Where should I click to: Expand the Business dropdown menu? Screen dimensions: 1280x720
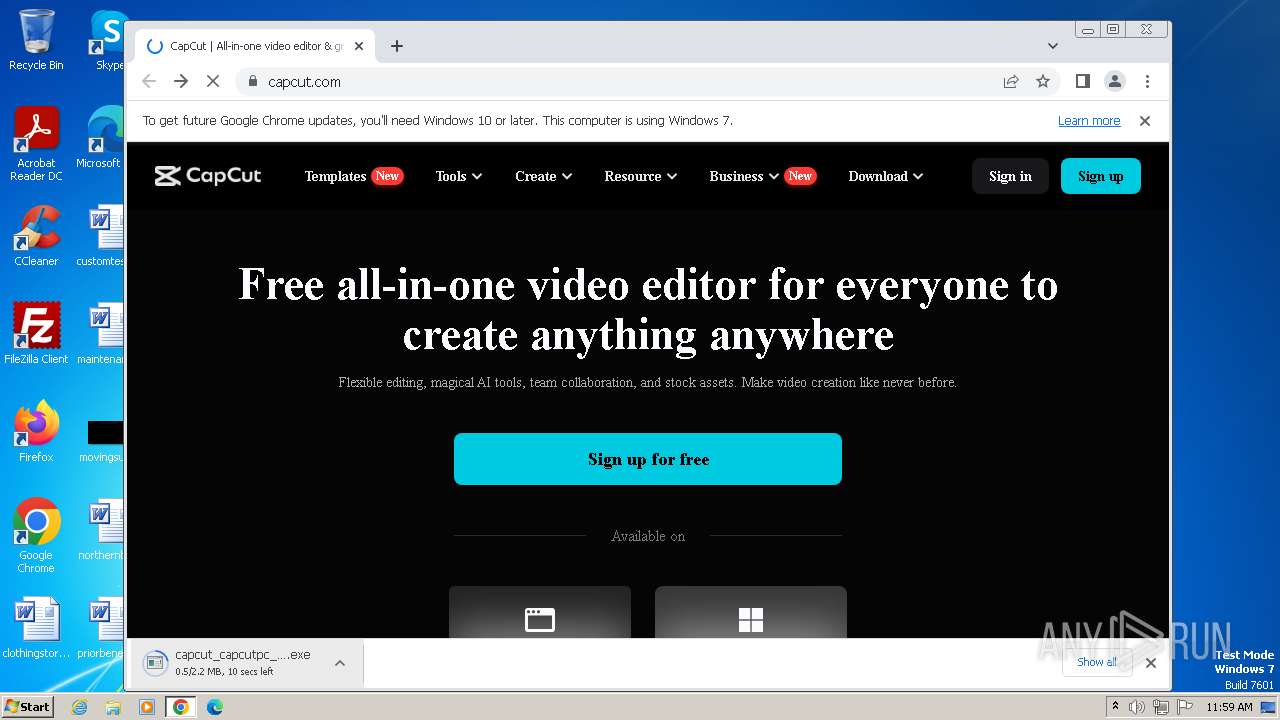pos(744,176)
